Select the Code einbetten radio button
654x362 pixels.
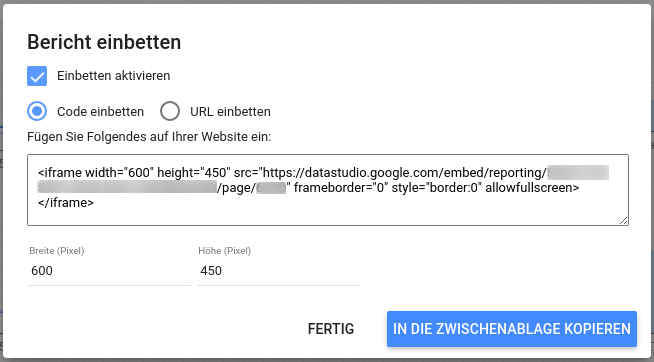[37, 111]
